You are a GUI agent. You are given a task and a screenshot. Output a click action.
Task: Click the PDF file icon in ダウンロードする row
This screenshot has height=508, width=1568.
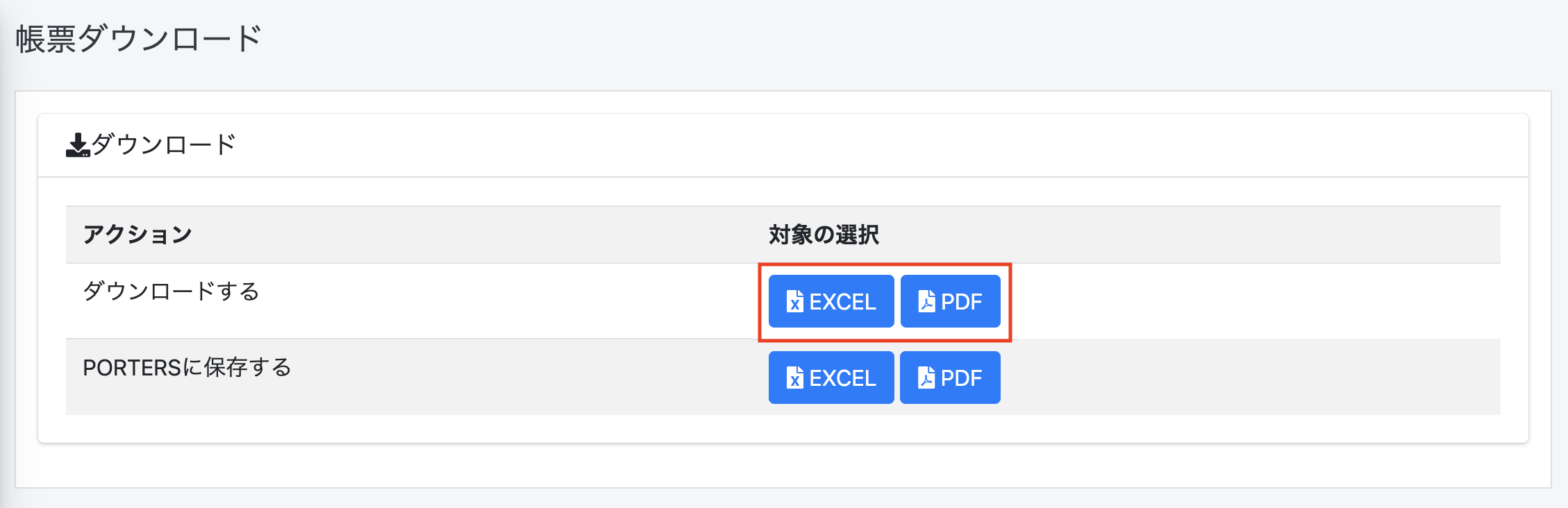coord(926,302)
